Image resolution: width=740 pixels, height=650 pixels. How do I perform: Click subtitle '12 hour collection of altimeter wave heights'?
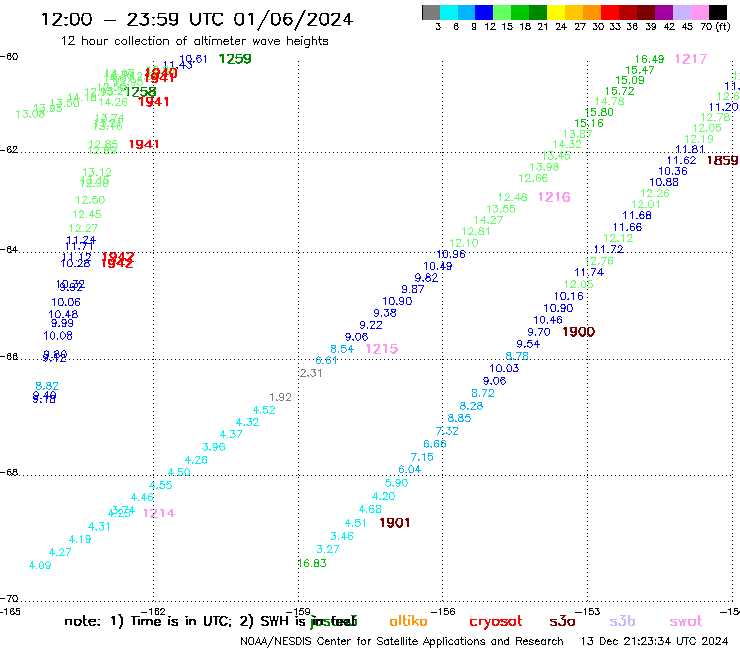tap(194, 41)
